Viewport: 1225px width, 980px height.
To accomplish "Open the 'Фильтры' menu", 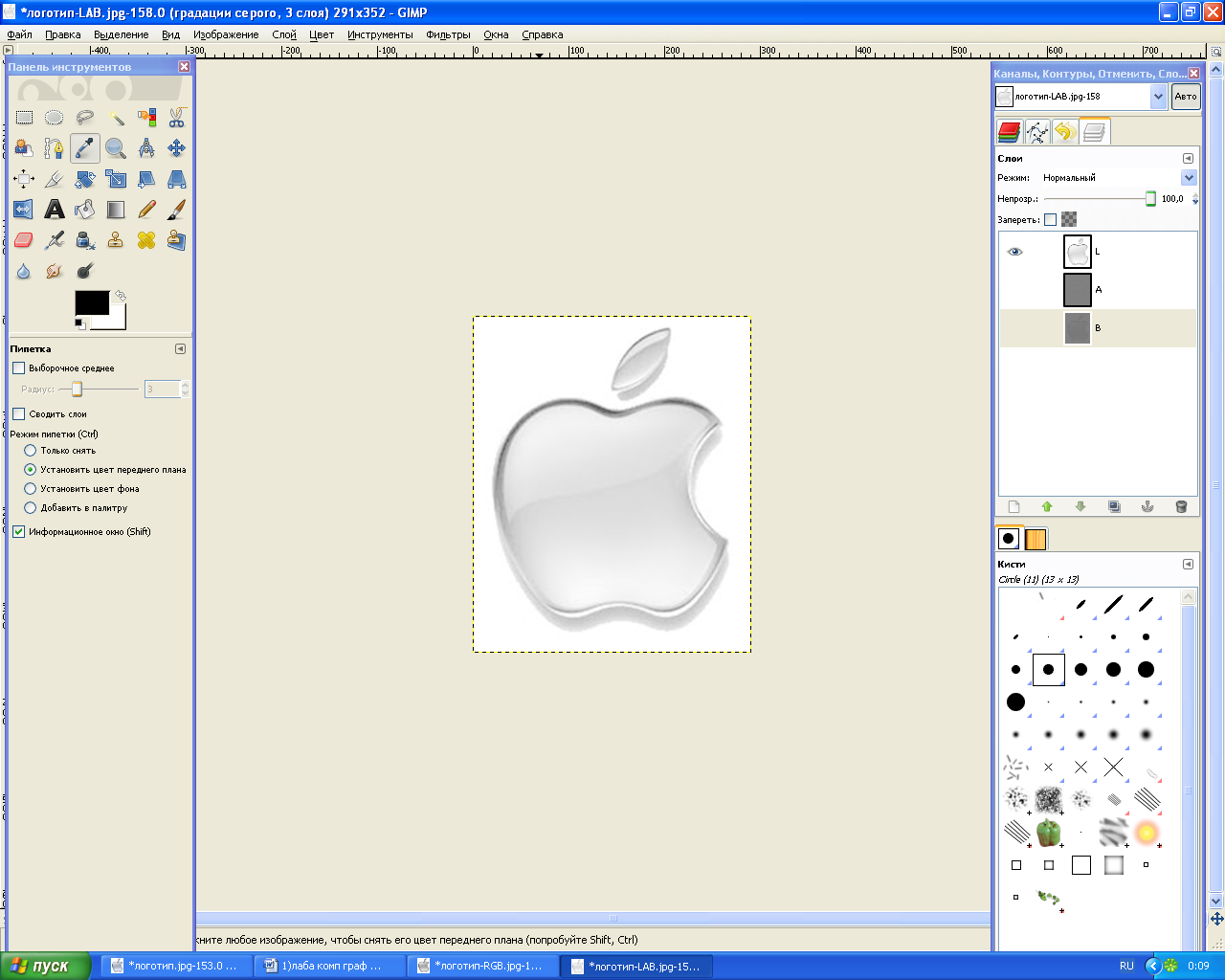I will coord(448,34).
